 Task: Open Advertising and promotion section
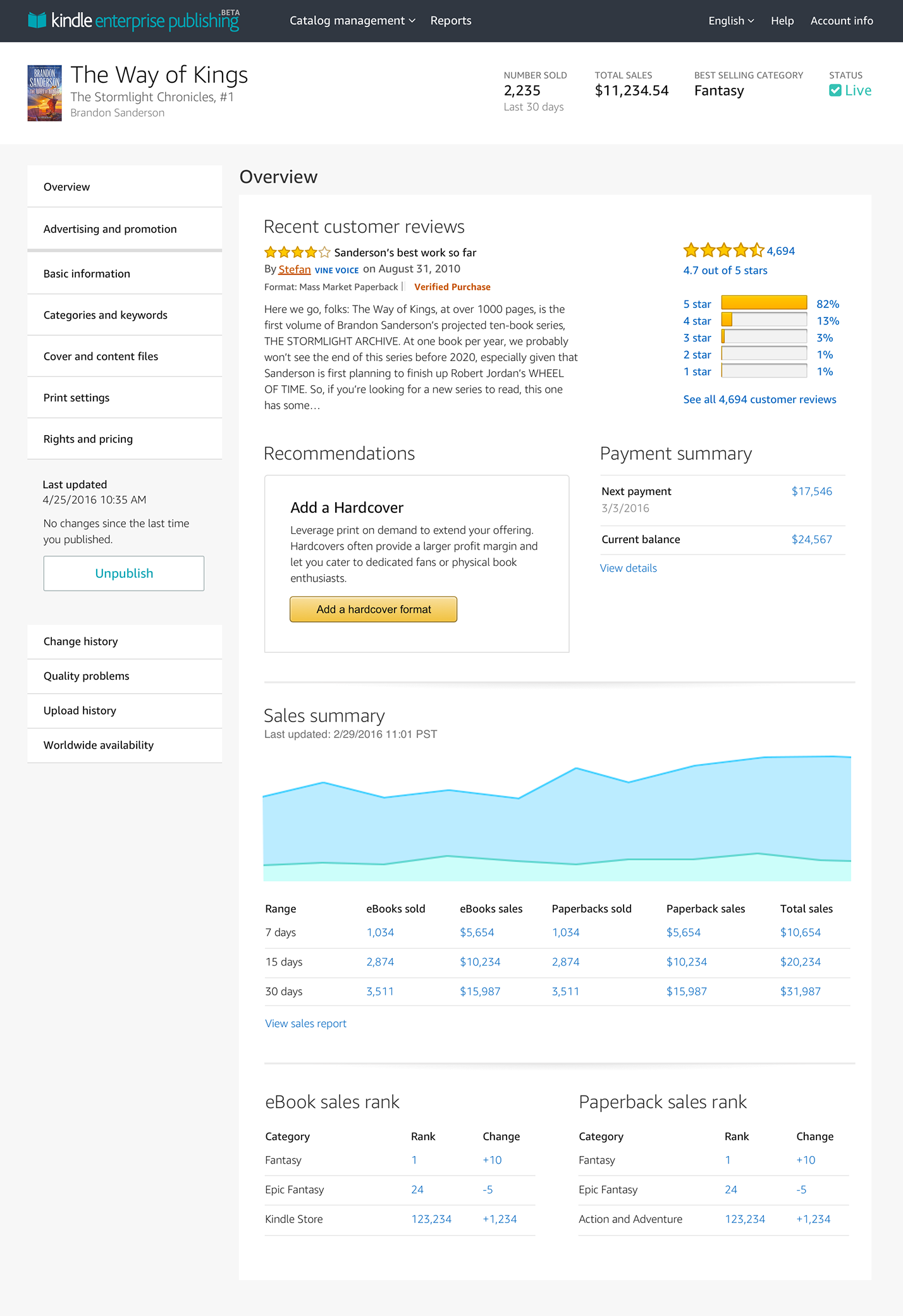click(x=125, y=229)
